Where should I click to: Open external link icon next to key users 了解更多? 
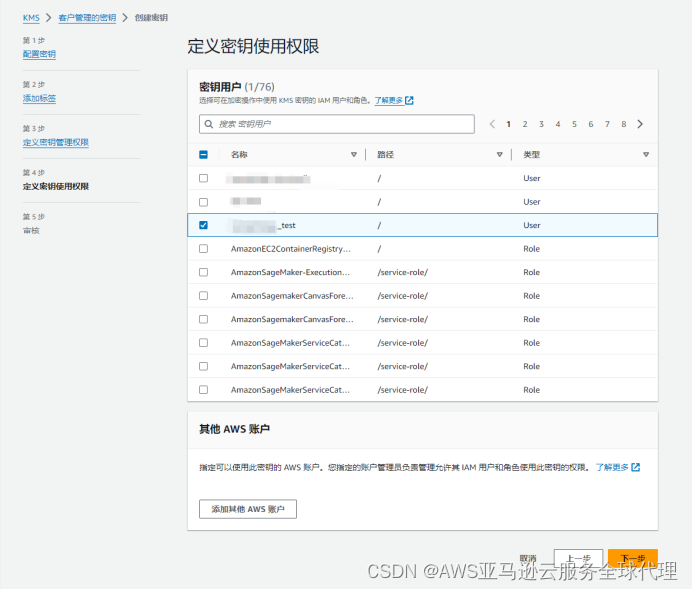click(409, 101)
